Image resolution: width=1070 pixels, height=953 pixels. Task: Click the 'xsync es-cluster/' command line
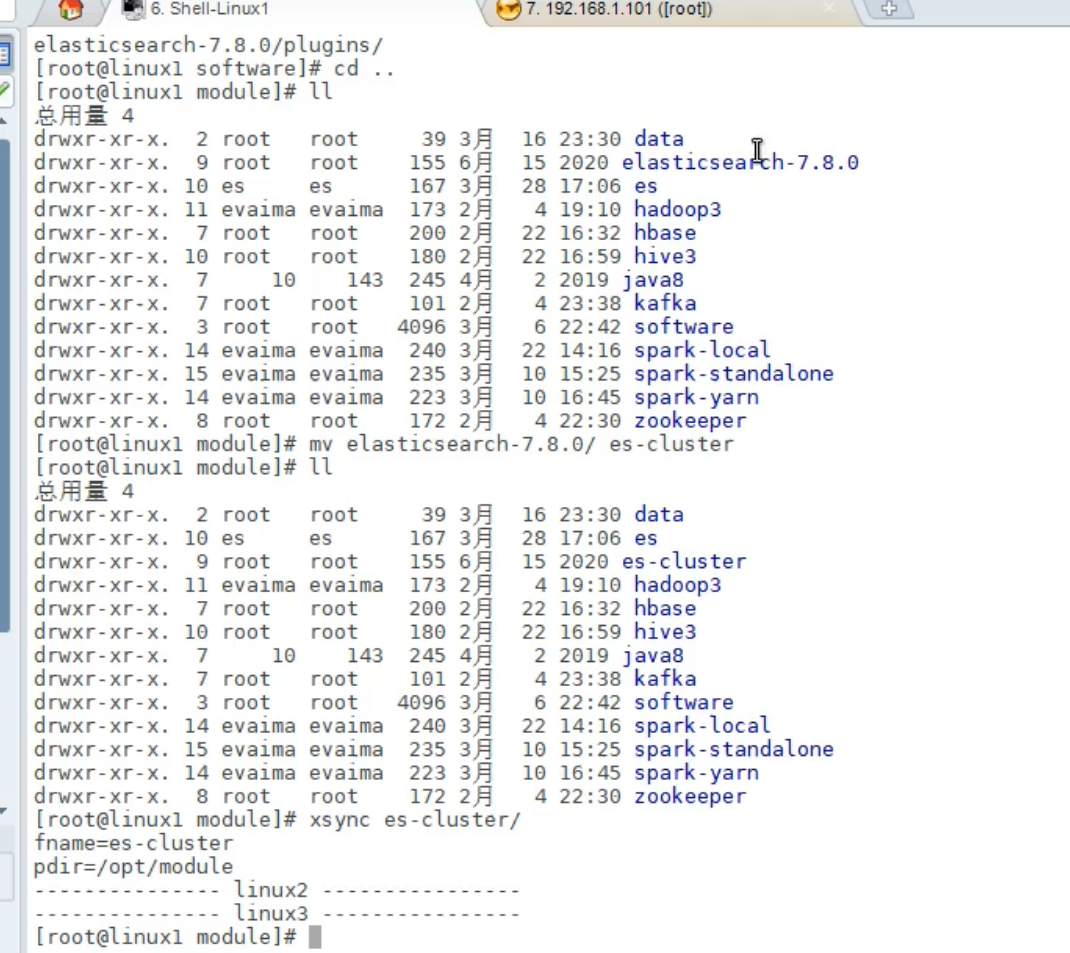pyautogui.click(x=277, y=819)
